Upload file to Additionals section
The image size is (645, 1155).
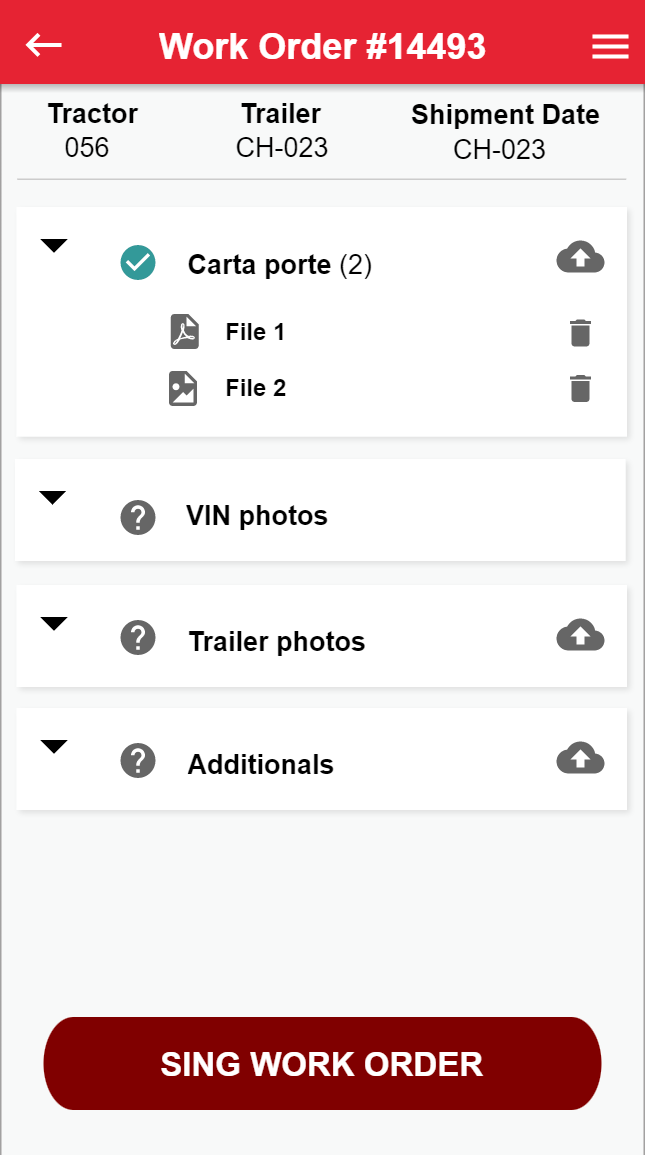point(580,758)
